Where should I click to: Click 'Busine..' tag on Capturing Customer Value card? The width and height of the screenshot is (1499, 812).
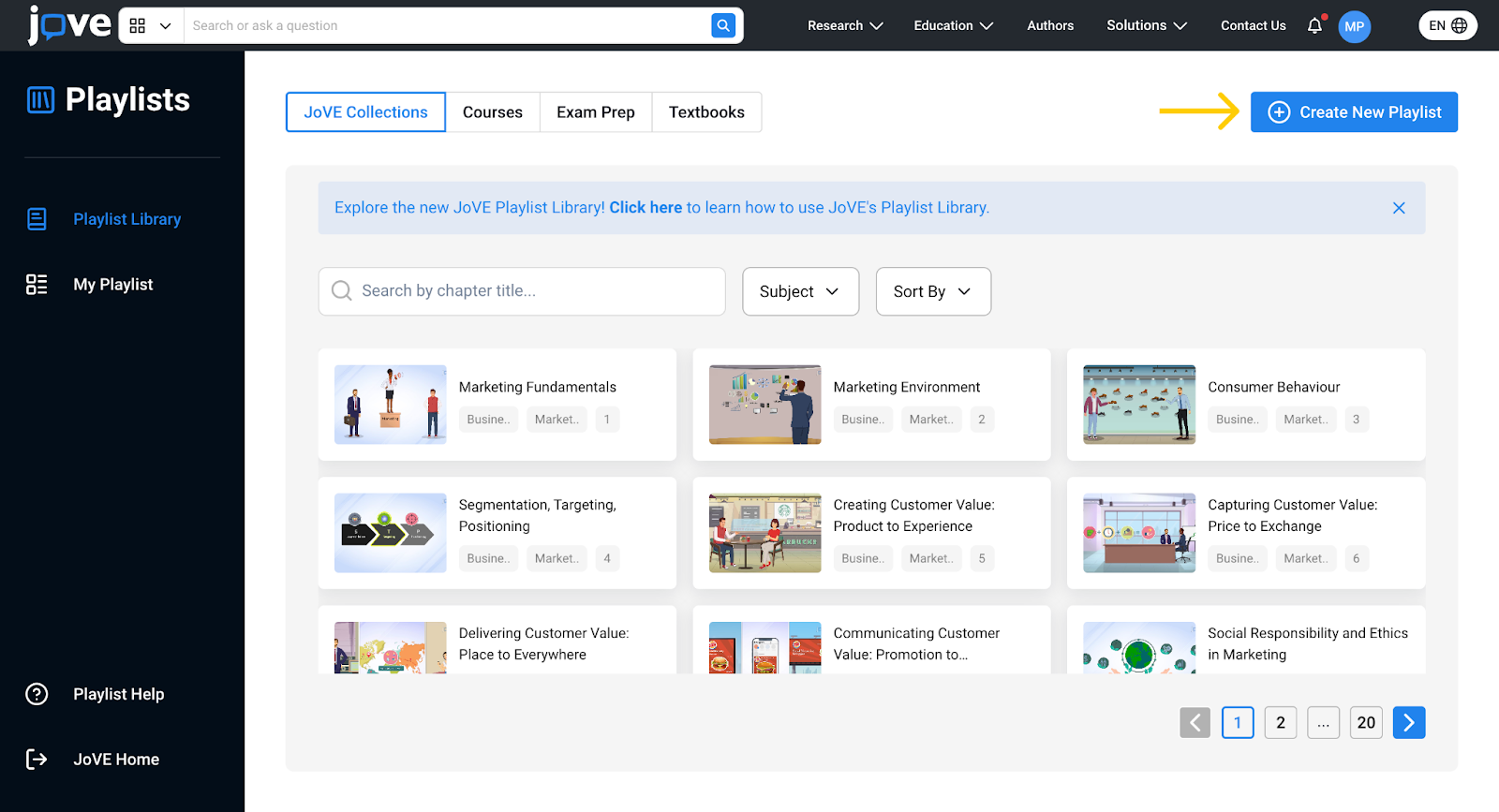click(x=1238, y=558)
